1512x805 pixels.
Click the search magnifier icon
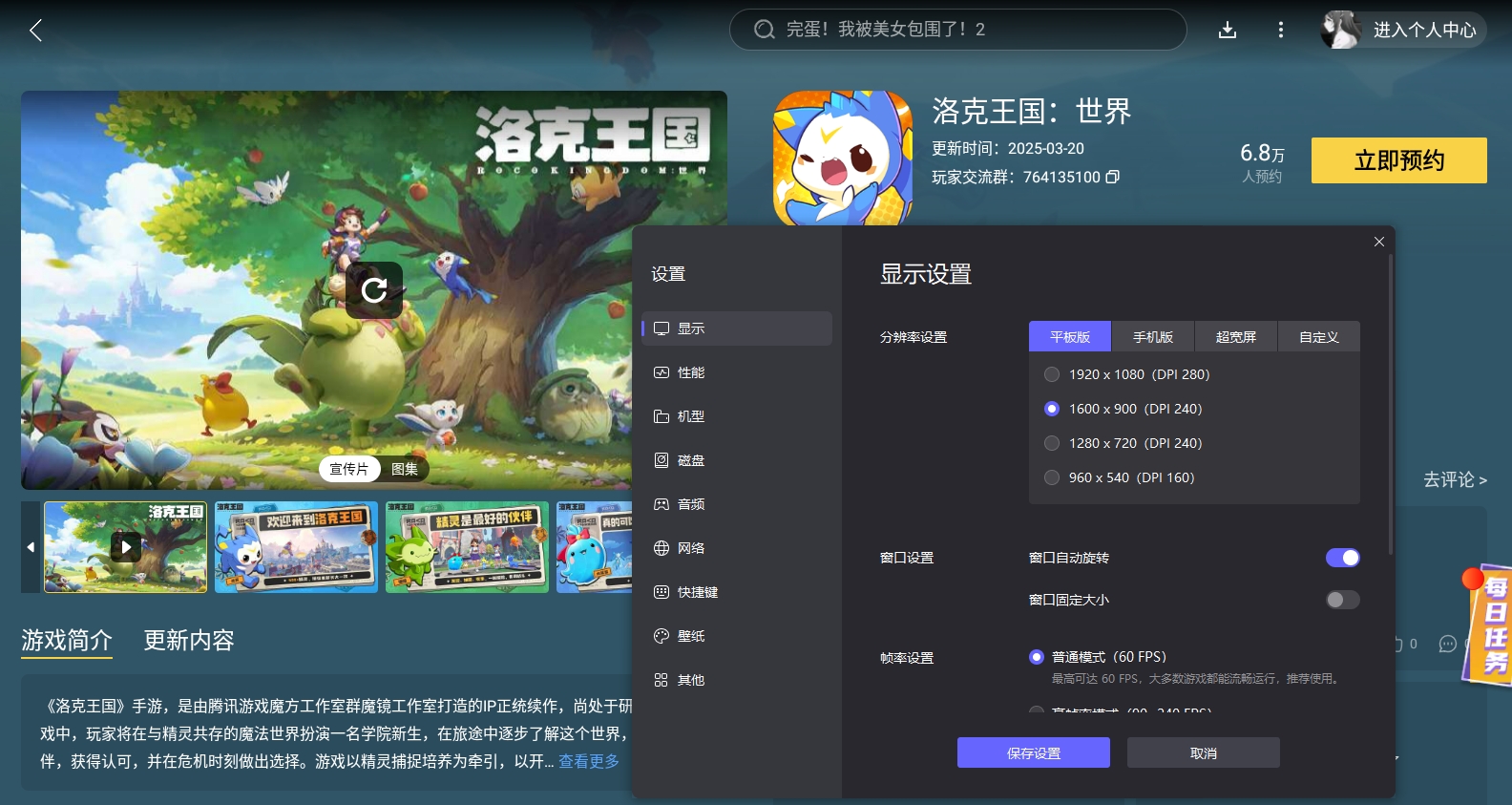click(x=764, y=30)
